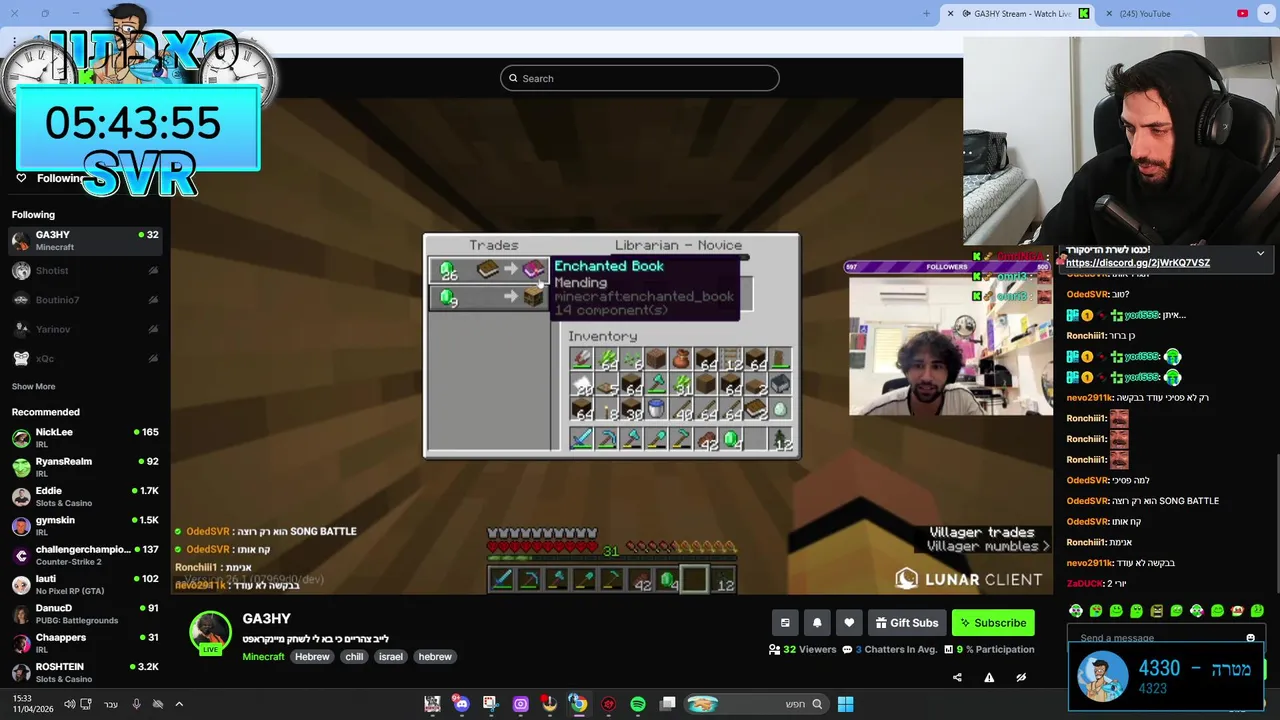Open challengerchampio Counter-Strike 2 channel
Viewport: 1280px width, 720px height.
[x=85, y=555]
